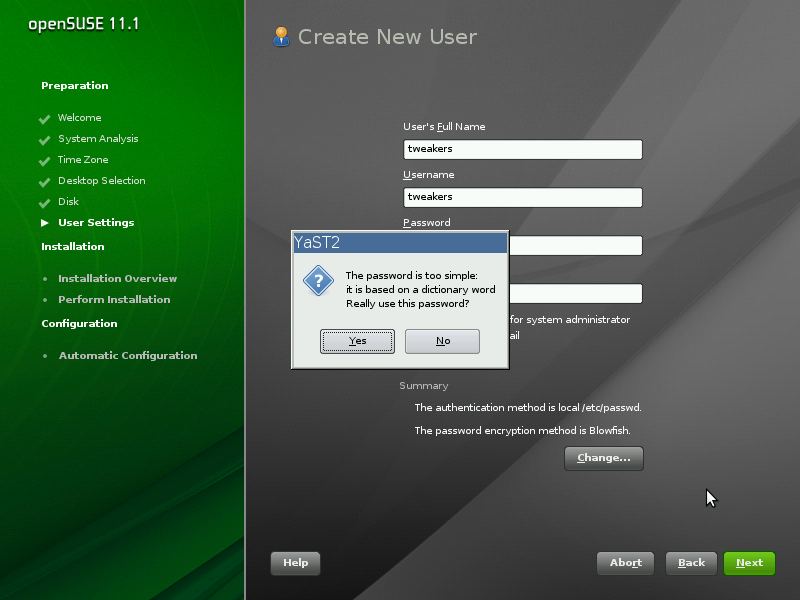The height and width of the screenshot is (600, 800).
Task: Select Desktop Selection step in sidebar
Action: pos(102,181)
